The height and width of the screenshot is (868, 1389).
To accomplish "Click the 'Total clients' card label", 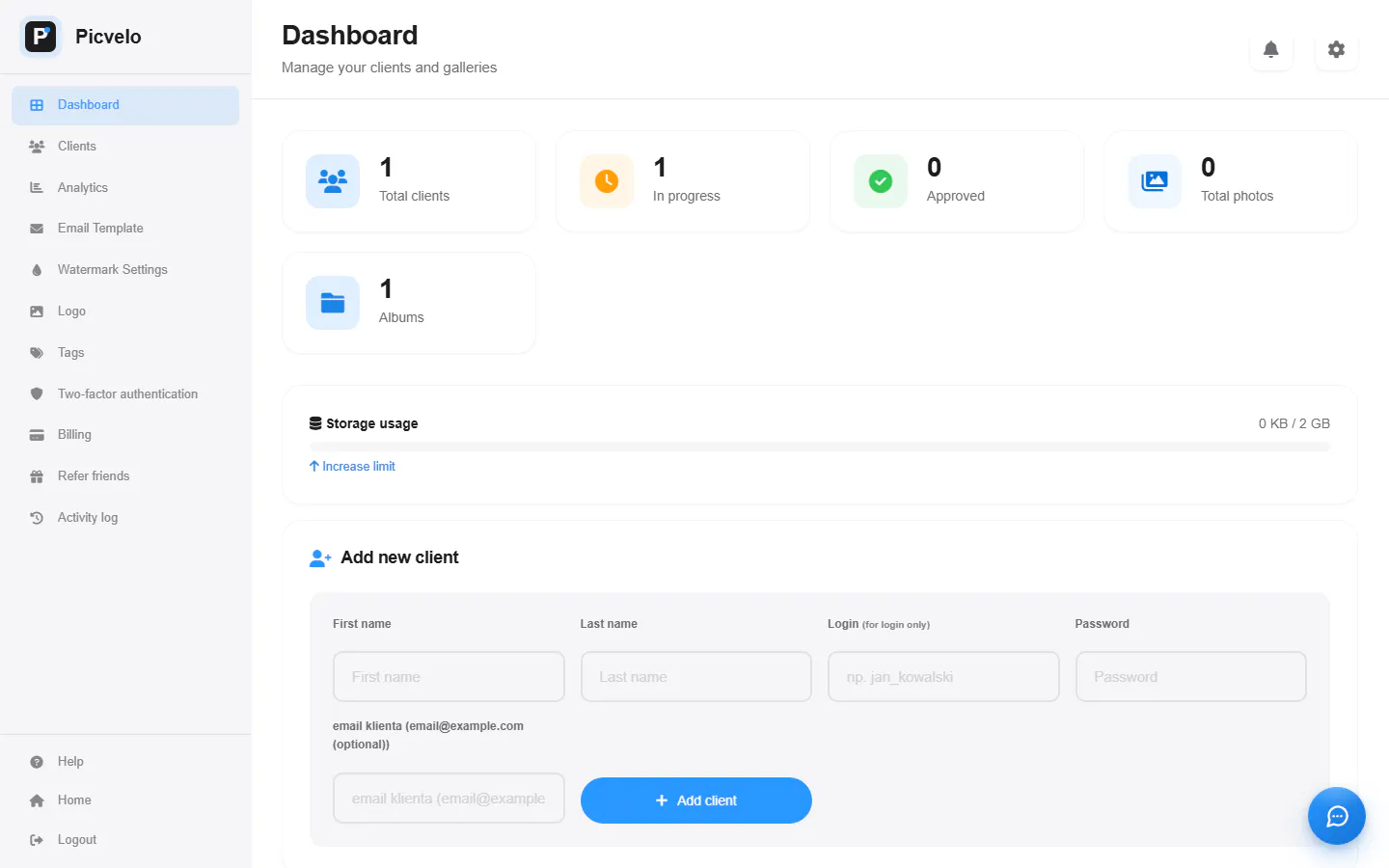I will (x=414, y=196).
